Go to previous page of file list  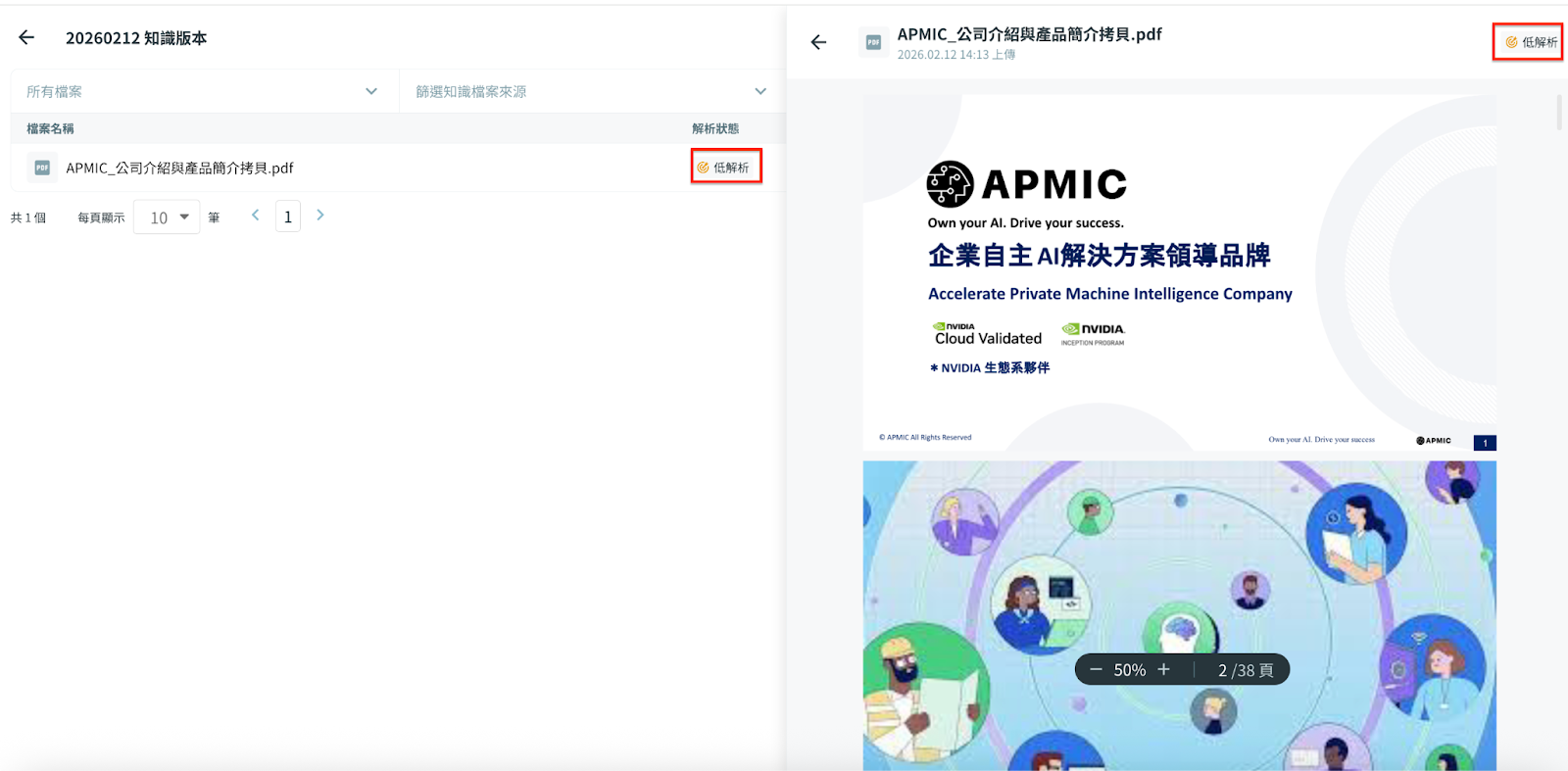coord(256,216)
